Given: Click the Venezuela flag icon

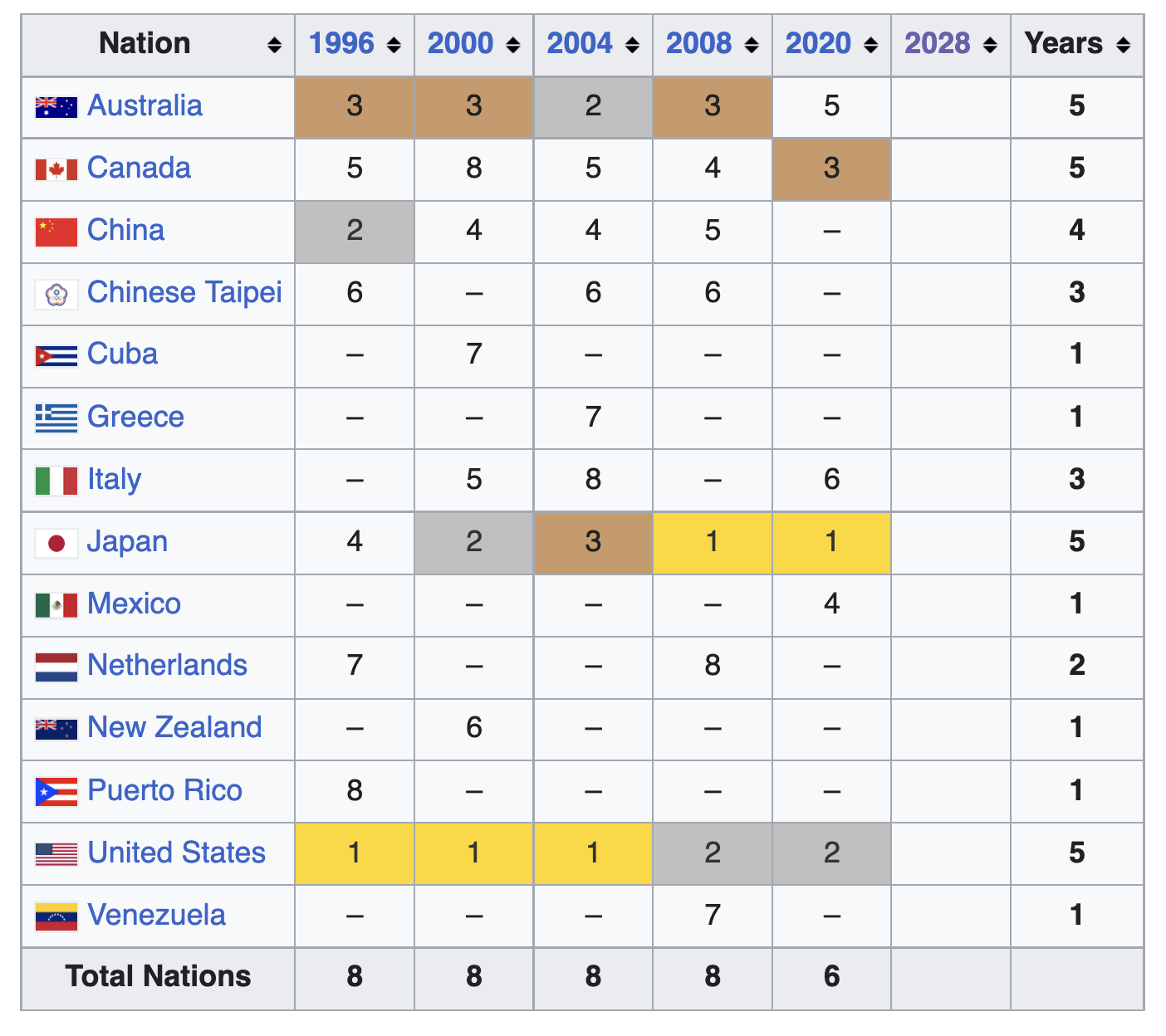Looking at the screenshot, I should pos(56,916).
